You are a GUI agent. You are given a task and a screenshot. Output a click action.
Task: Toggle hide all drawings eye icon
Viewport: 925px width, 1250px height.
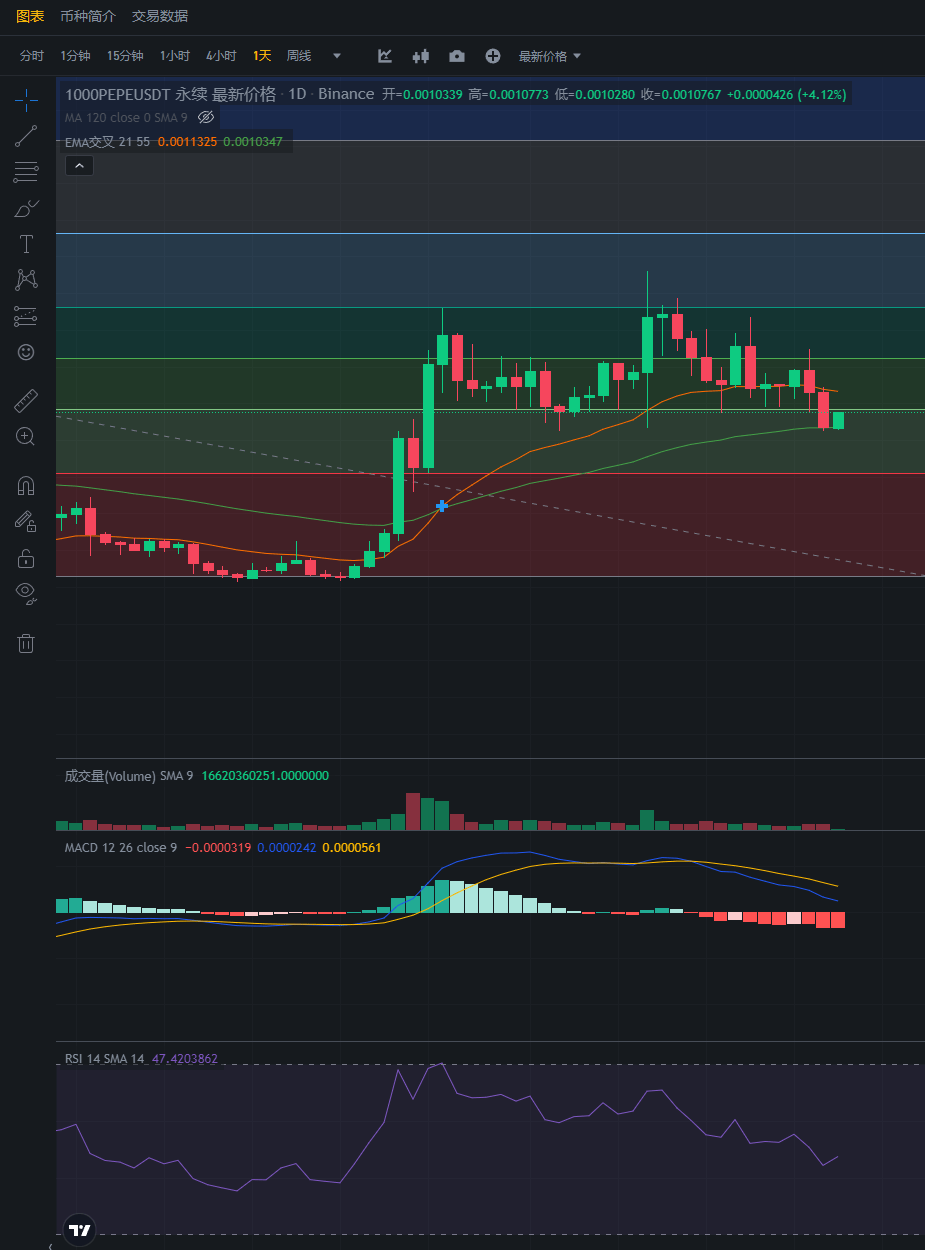(26, 594)
